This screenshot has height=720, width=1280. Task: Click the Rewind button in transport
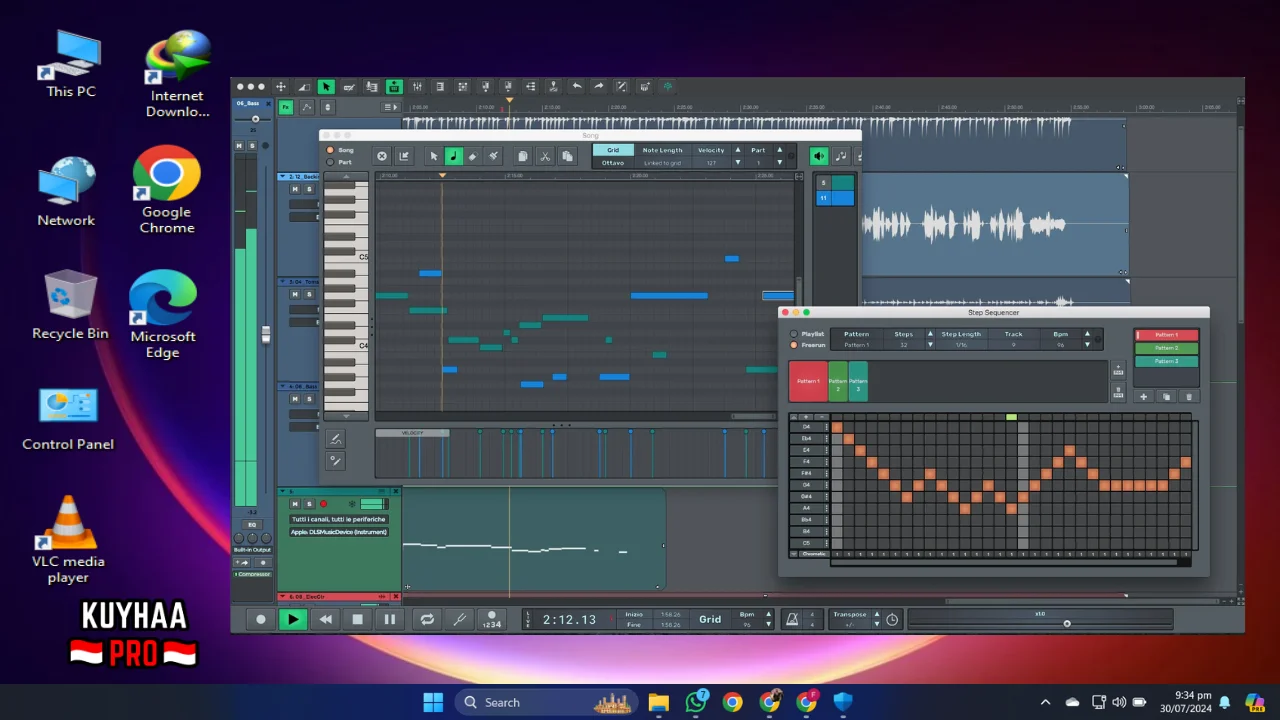point(325,619)
